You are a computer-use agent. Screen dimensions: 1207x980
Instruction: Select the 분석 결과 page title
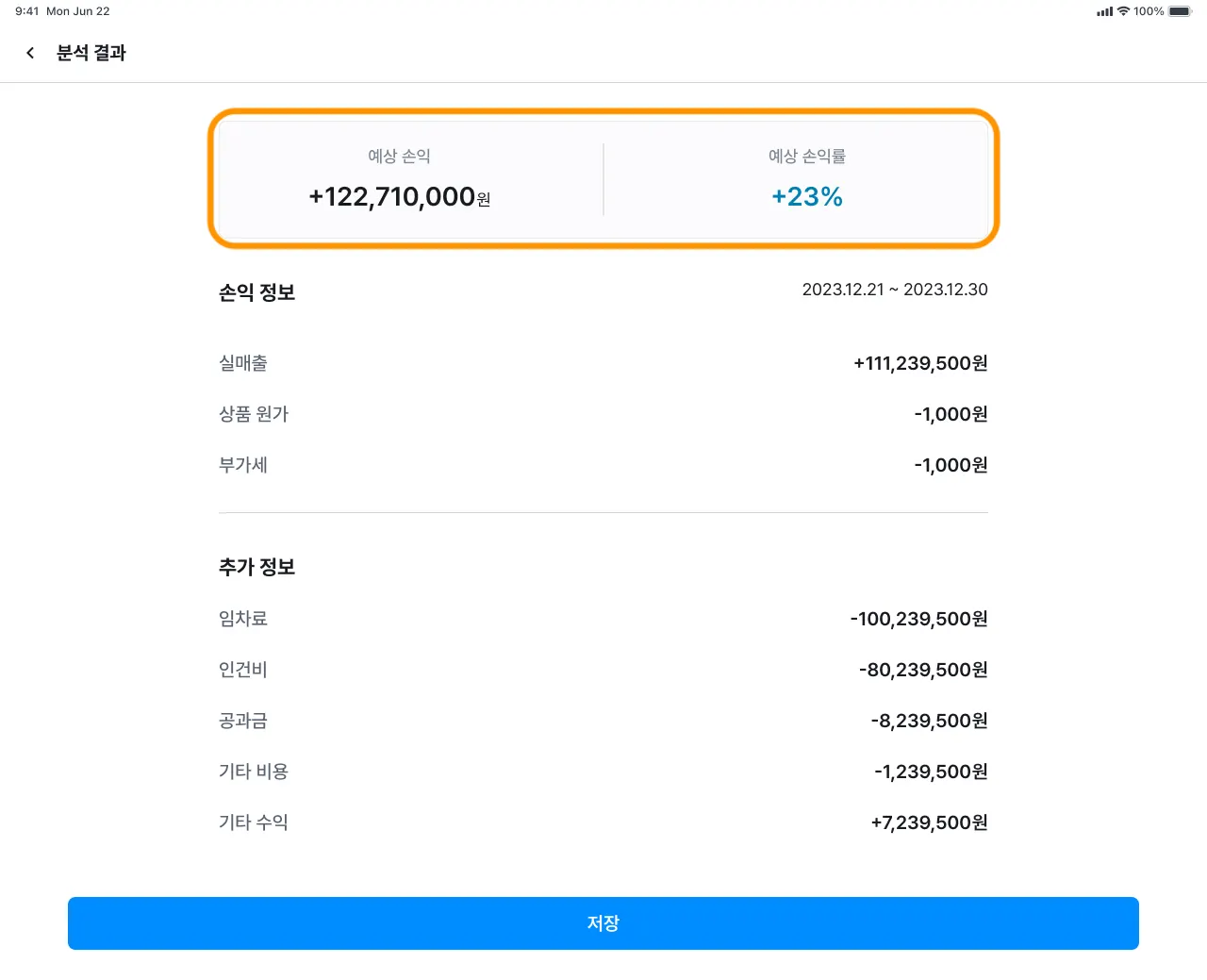click(91, 53)
